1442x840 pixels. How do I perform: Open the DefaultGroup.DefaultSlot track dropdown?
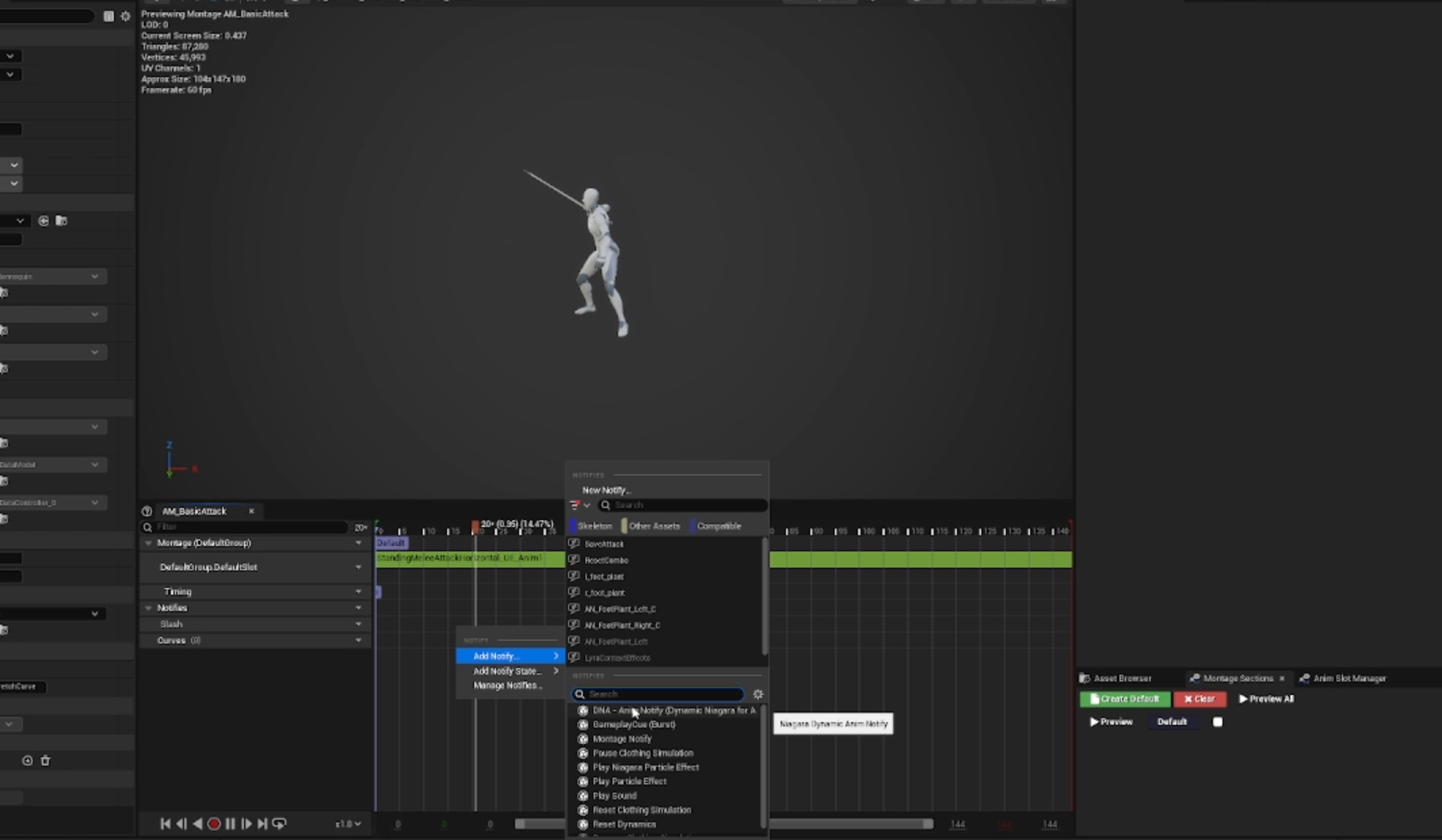coord(358,567)
